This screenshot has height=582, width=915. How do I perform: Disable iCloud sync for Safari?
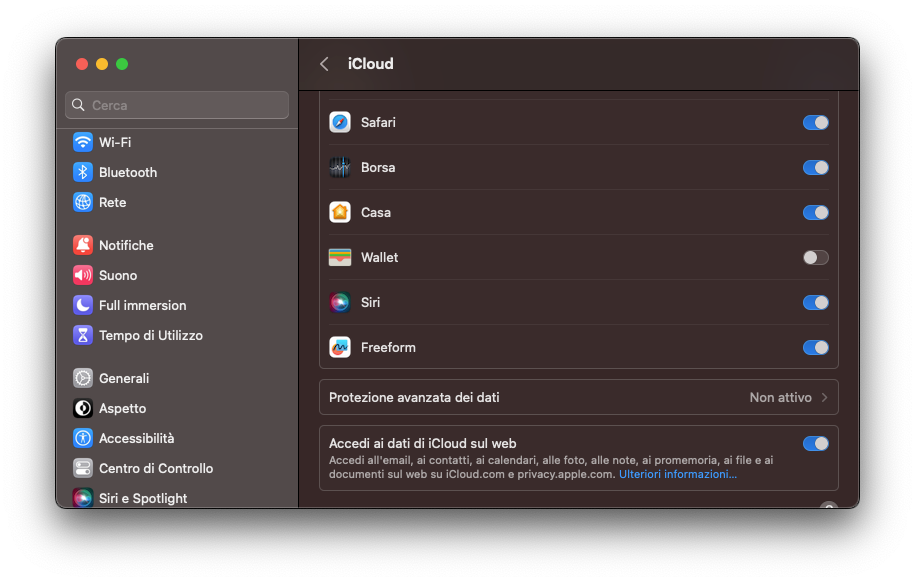(815, 122)
